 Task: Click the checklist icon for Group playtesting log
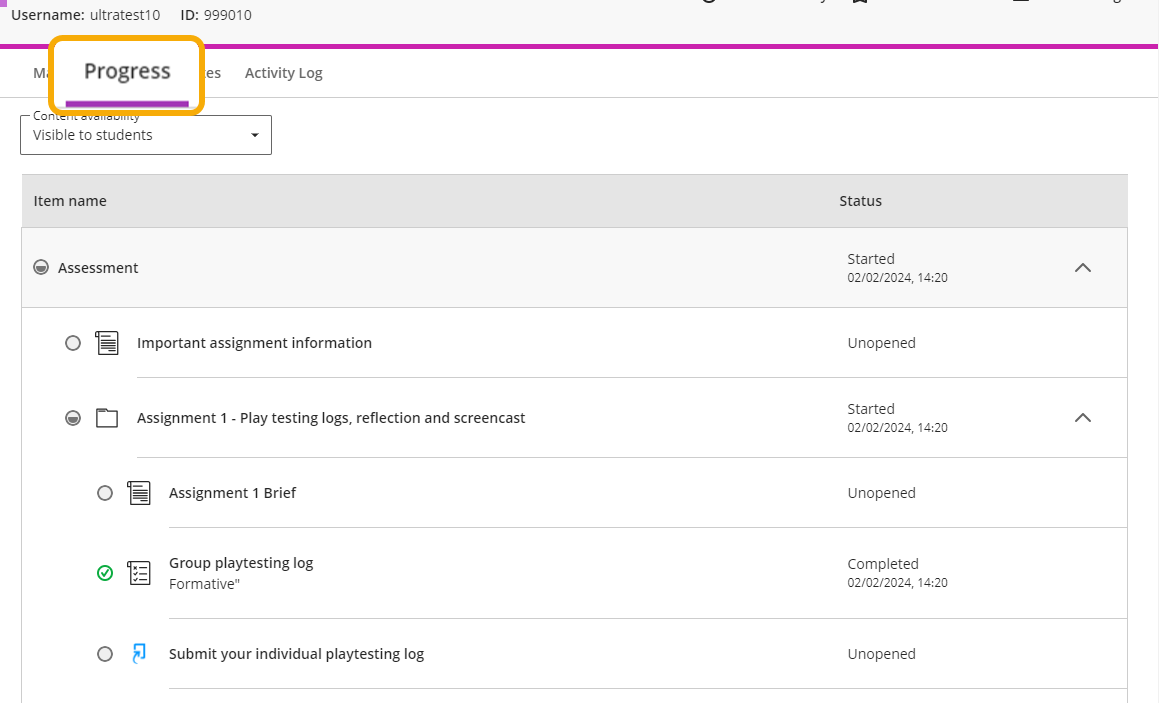coord(139,573)
